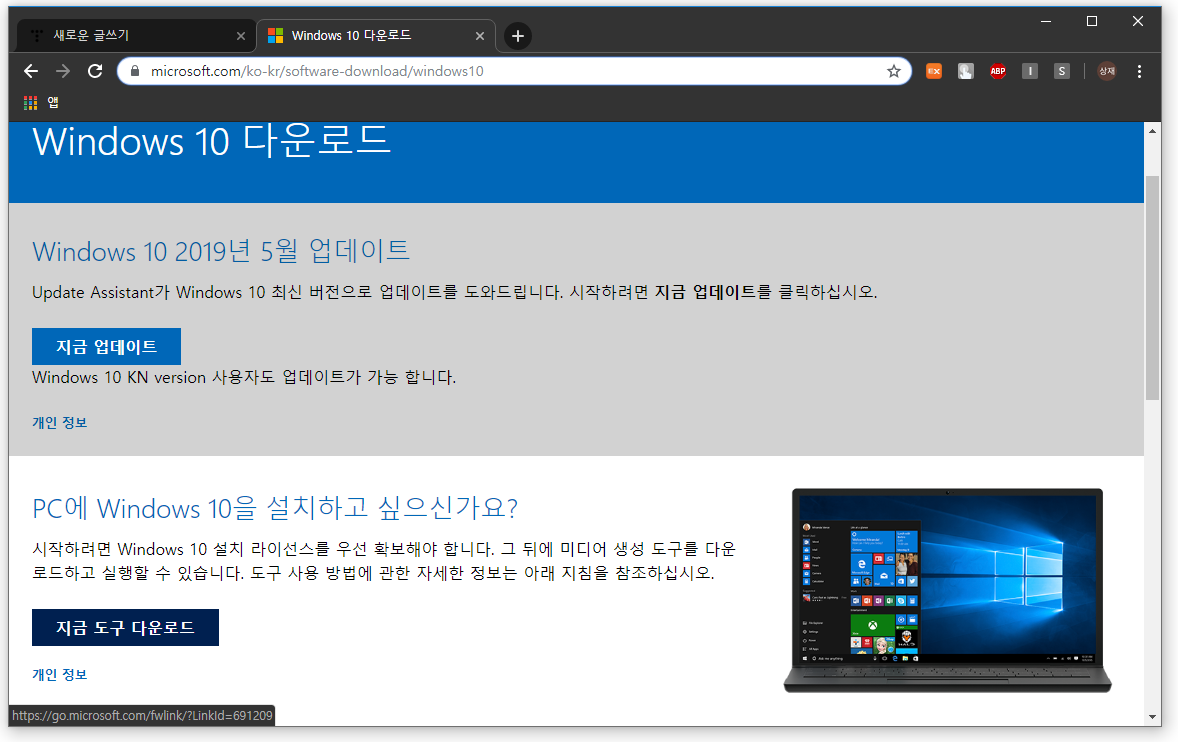Click the Windows 10 2019년 5월 업데이트 heading
1178x742 pixels.
click(221, 251)
